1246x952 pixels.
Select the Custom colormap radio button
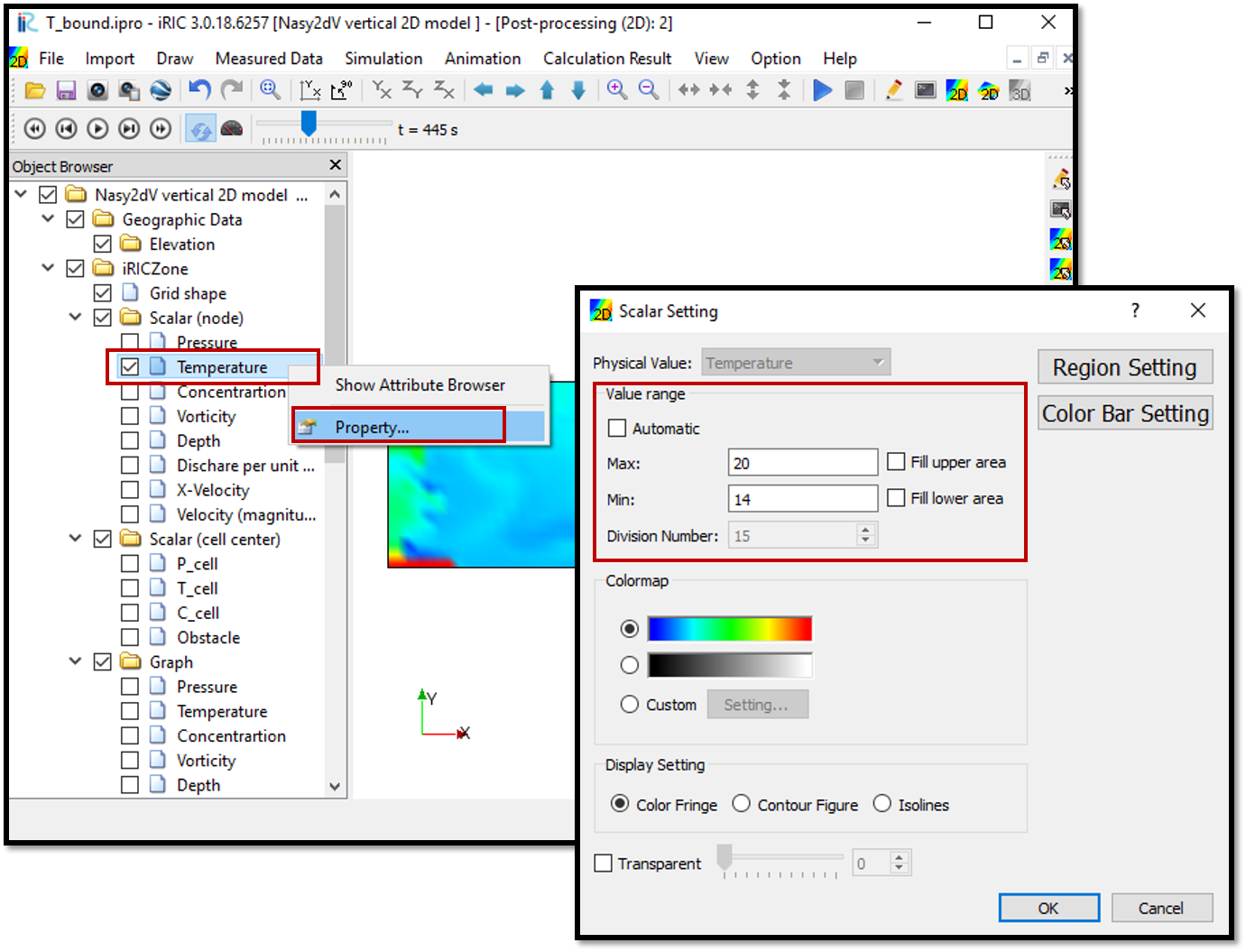(630, 704)
